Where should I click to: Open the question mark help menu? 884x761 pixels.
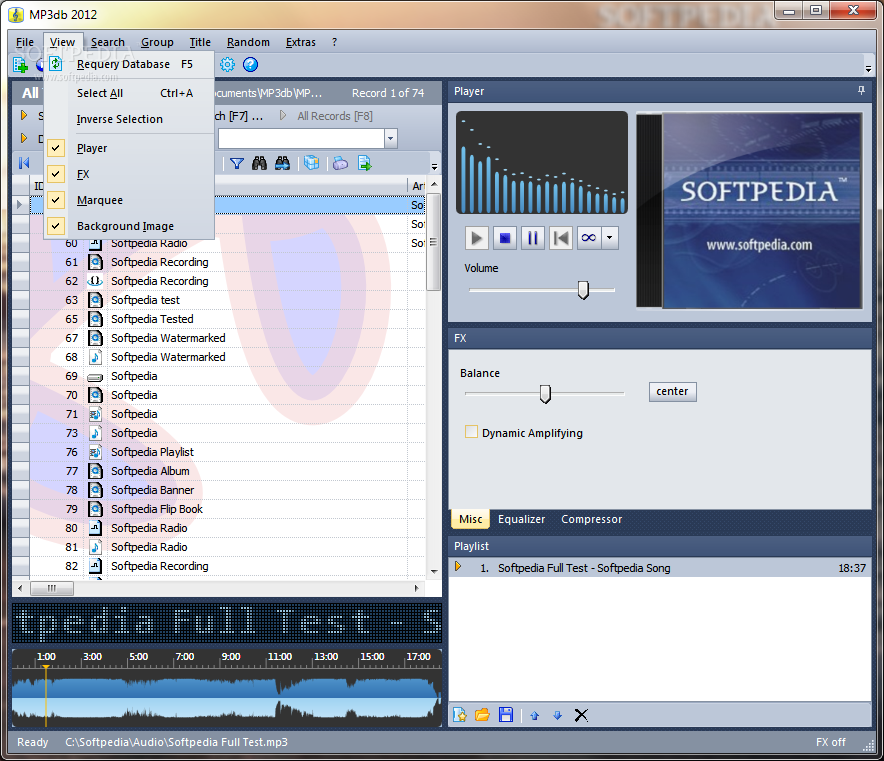click(x=334, y=42)
